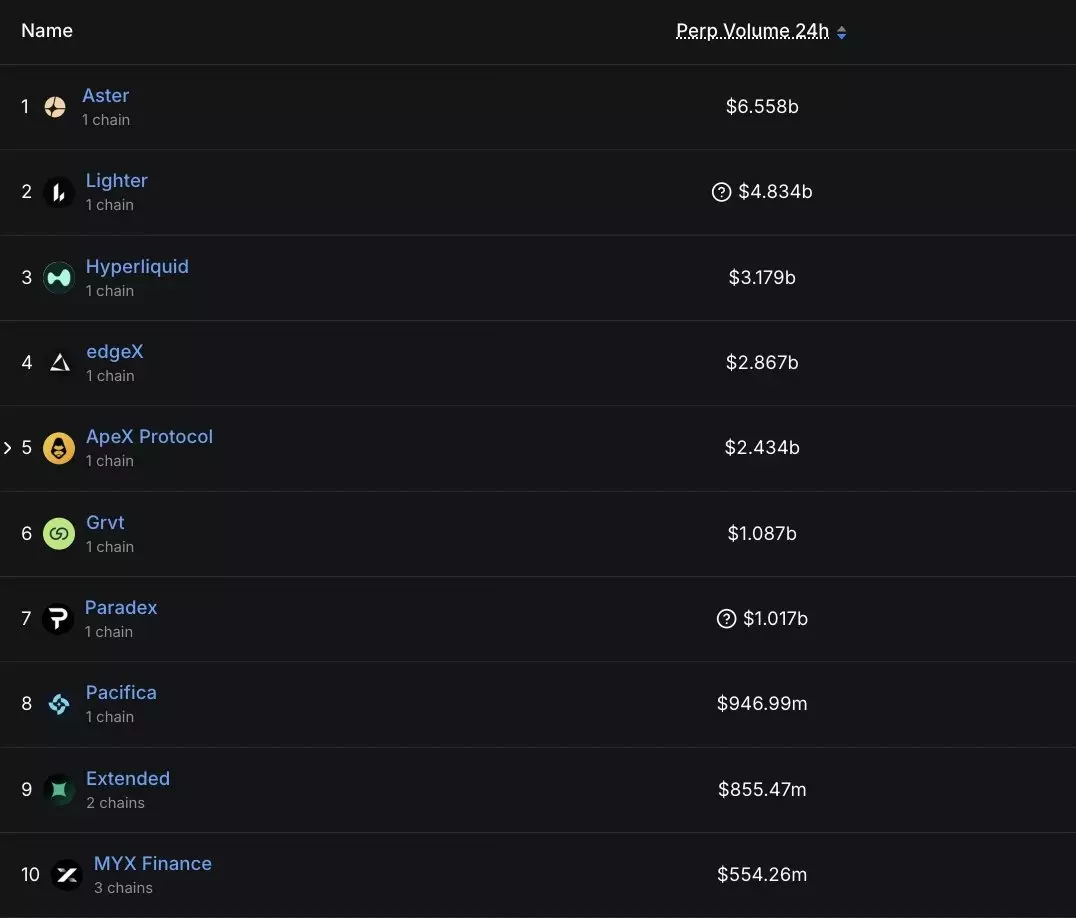1076x918 pixels.
Task: Open the Pacifica protocol link
Action: point(121,693)
